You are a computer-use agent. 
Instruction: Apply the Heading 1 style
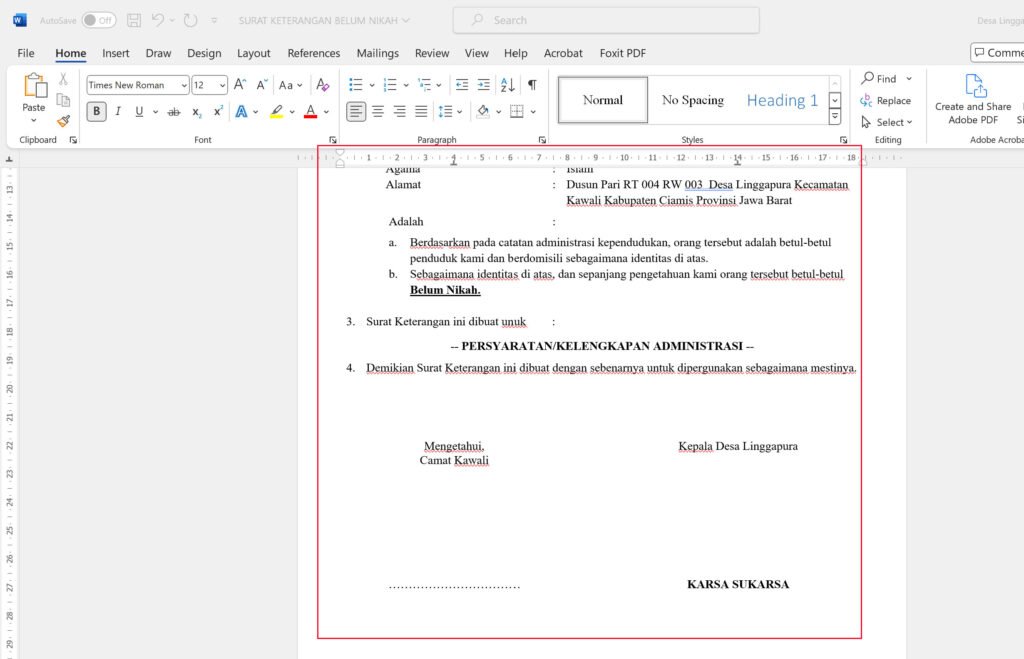[782, 100]
